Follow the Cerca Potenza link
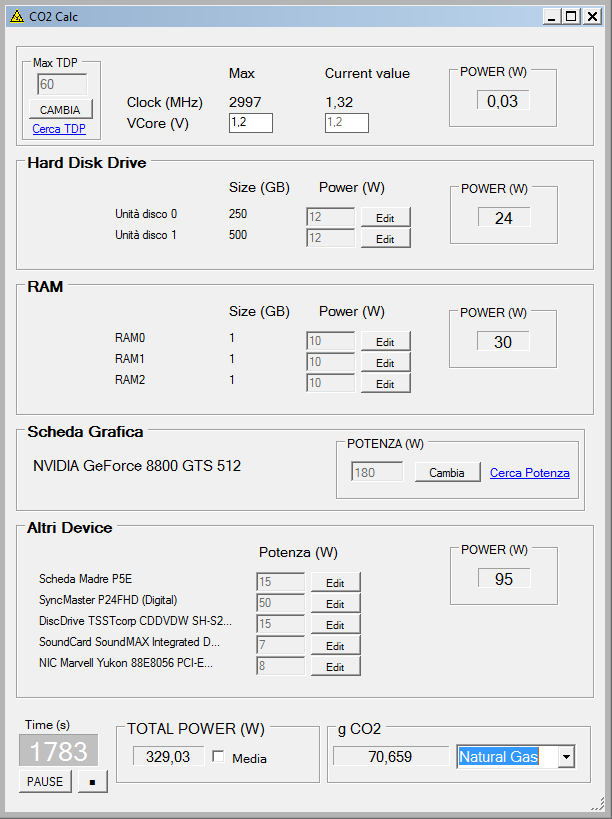Viewport: 612px width, 819px height. tap(529, 473)
